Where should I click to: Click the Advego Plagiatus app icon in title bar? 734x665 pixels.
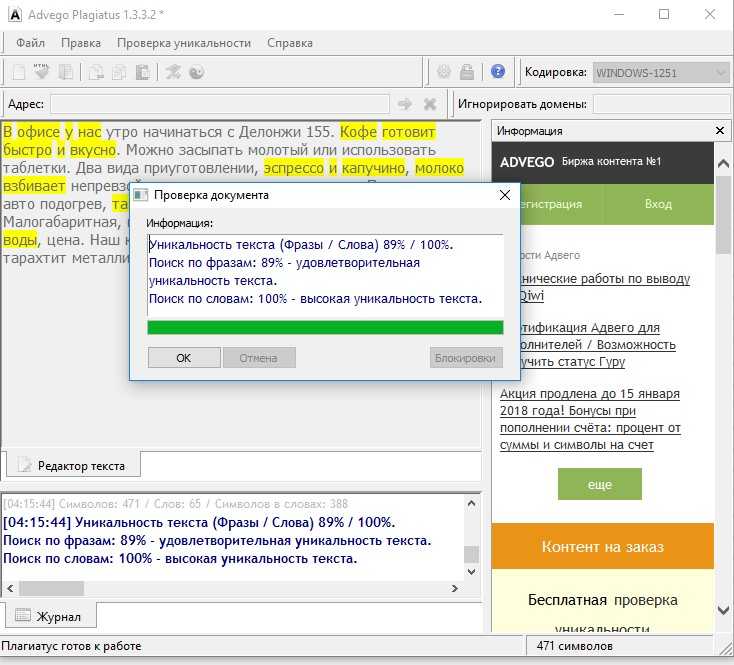tap(15, 15)
